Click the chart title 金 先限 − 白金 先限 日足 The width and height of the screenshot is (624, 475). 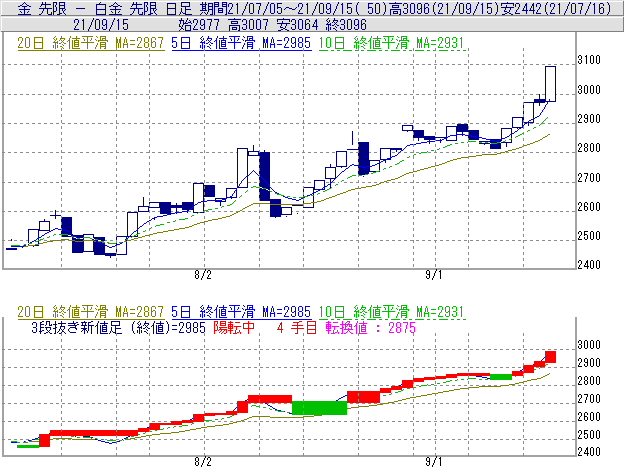pos(105,8)
